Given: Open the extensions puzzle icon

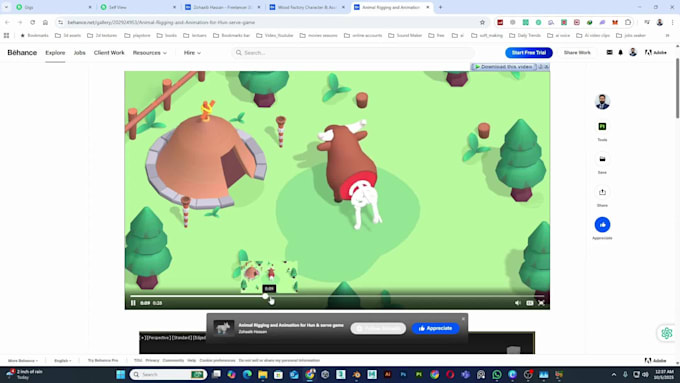Looking at the screenshot, I should 628,22.
